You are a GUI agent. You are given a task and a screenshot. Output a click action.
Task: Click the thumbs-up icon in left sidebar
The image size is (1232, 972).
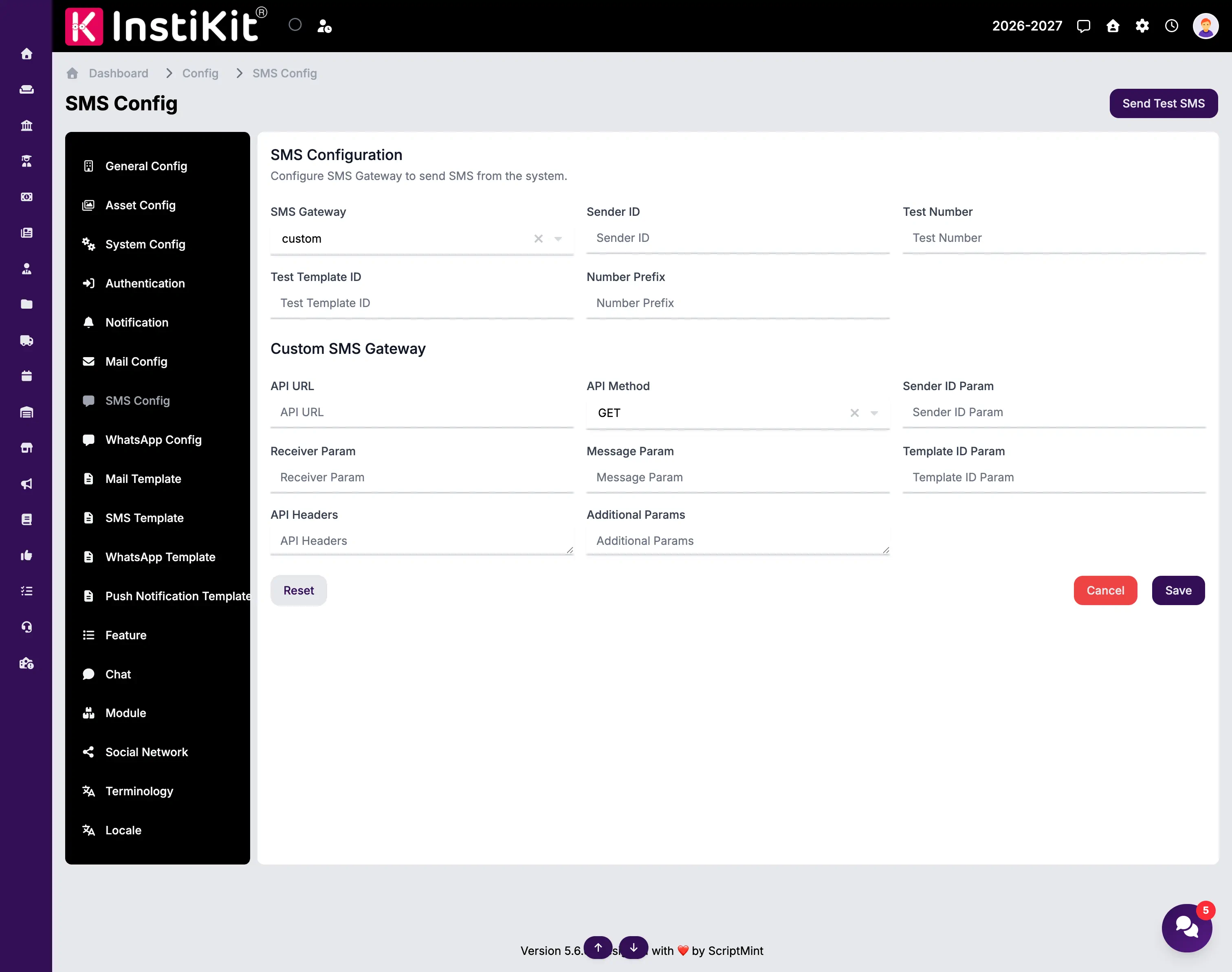point(26,555)
